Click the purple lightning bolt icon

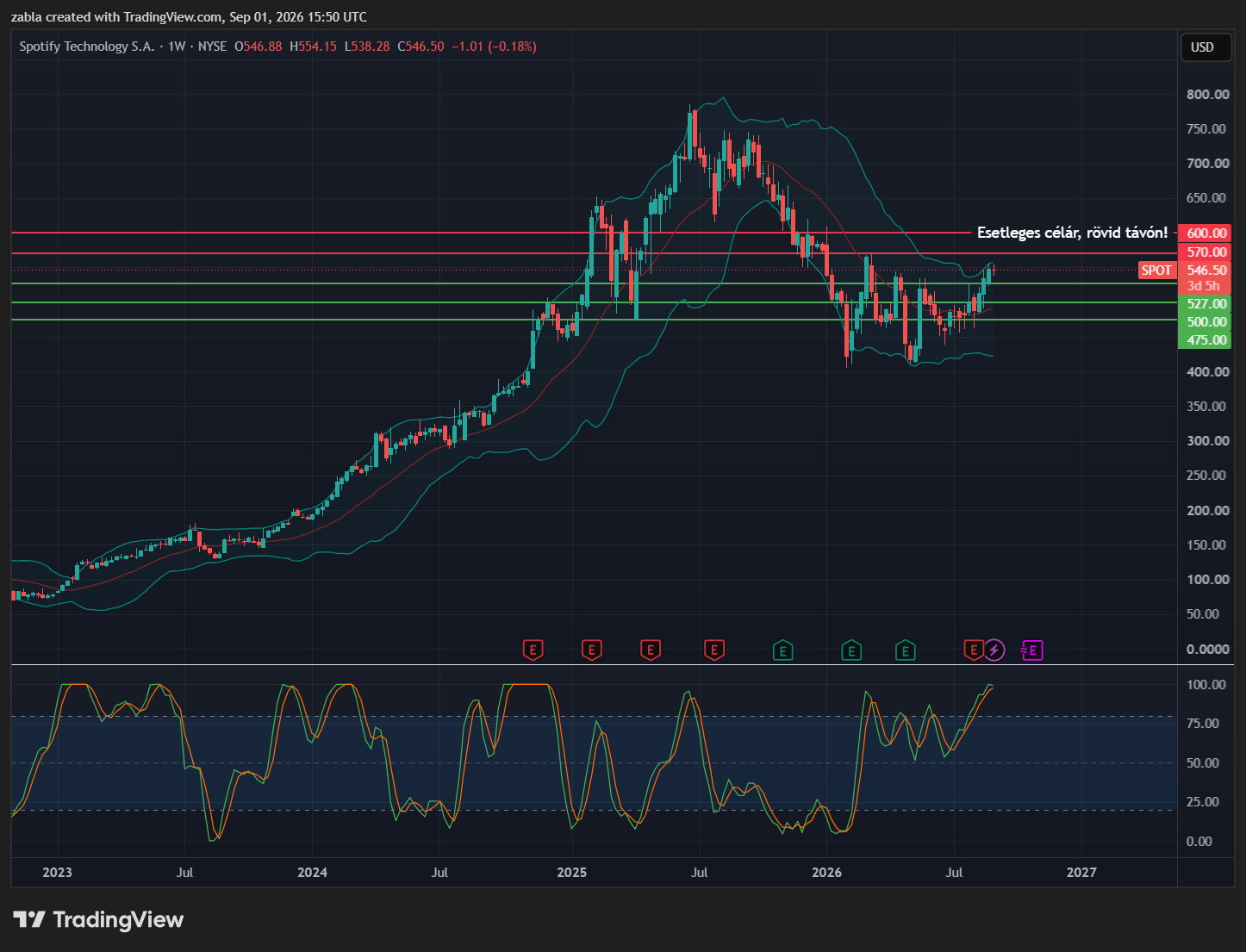point(994,650)
